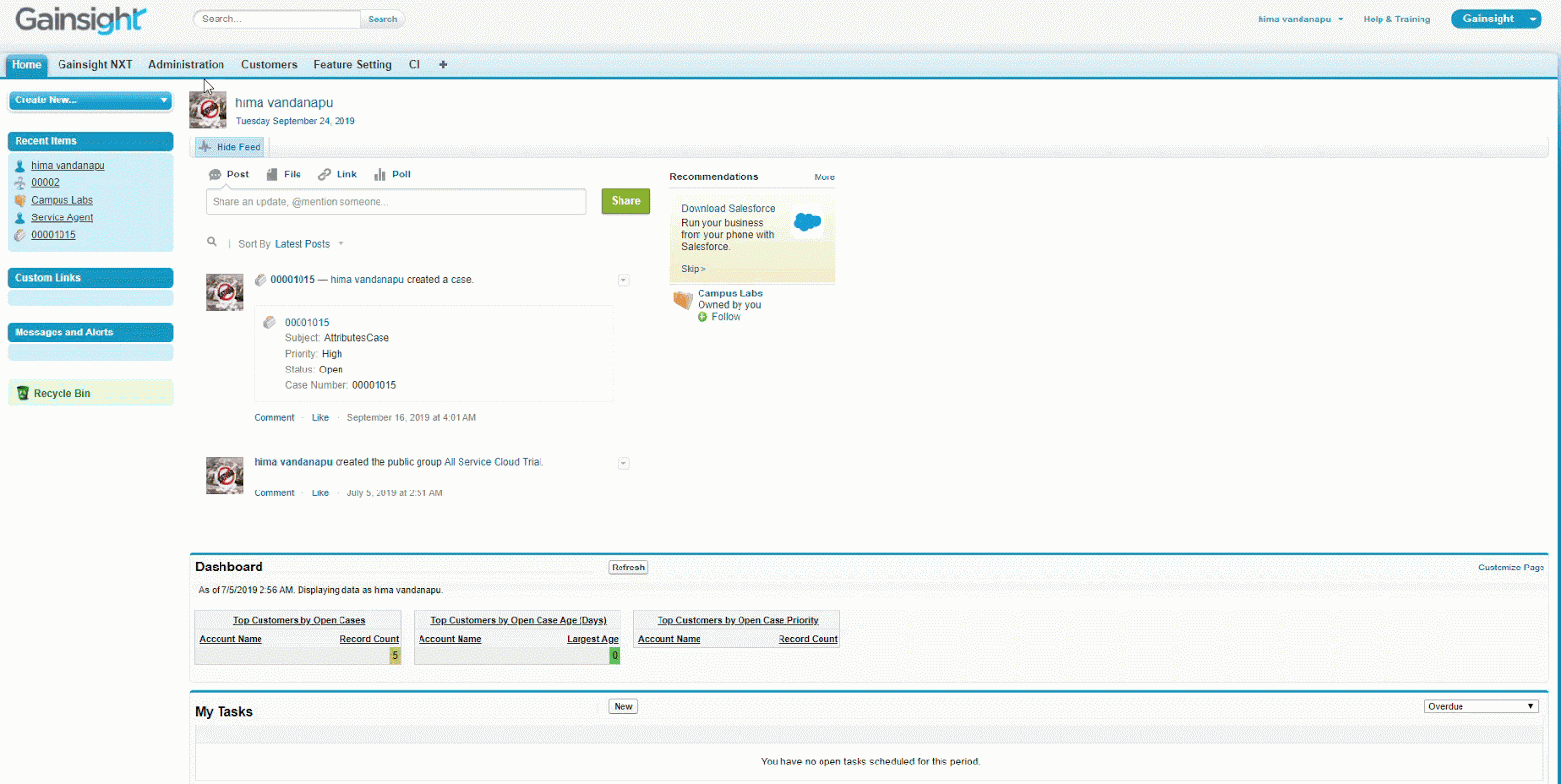
Task: Click the Hide Feed label
Action: [x=238, y=147]
